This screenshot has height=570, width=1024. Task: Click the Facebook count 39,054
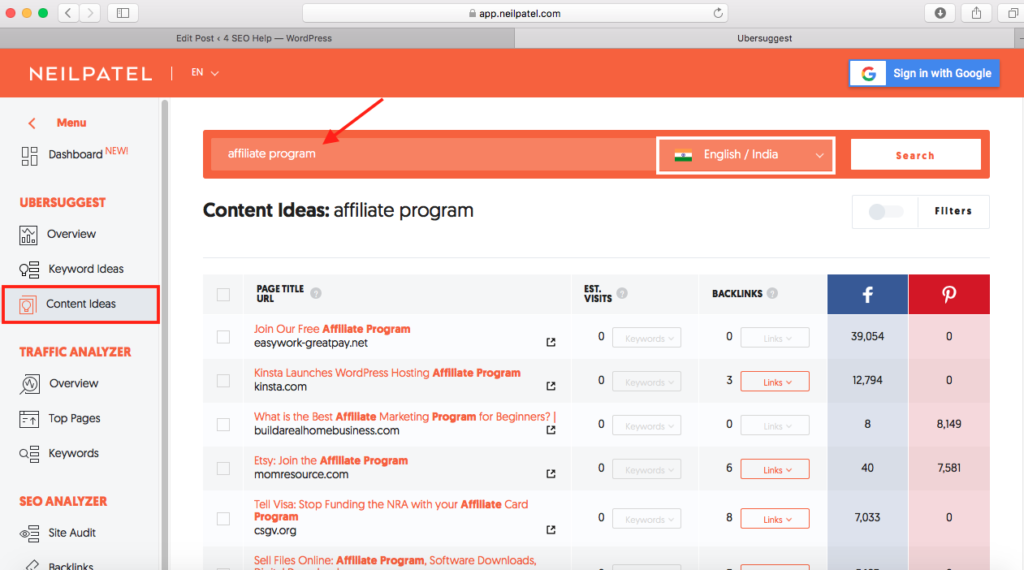[x=867, y=337]
